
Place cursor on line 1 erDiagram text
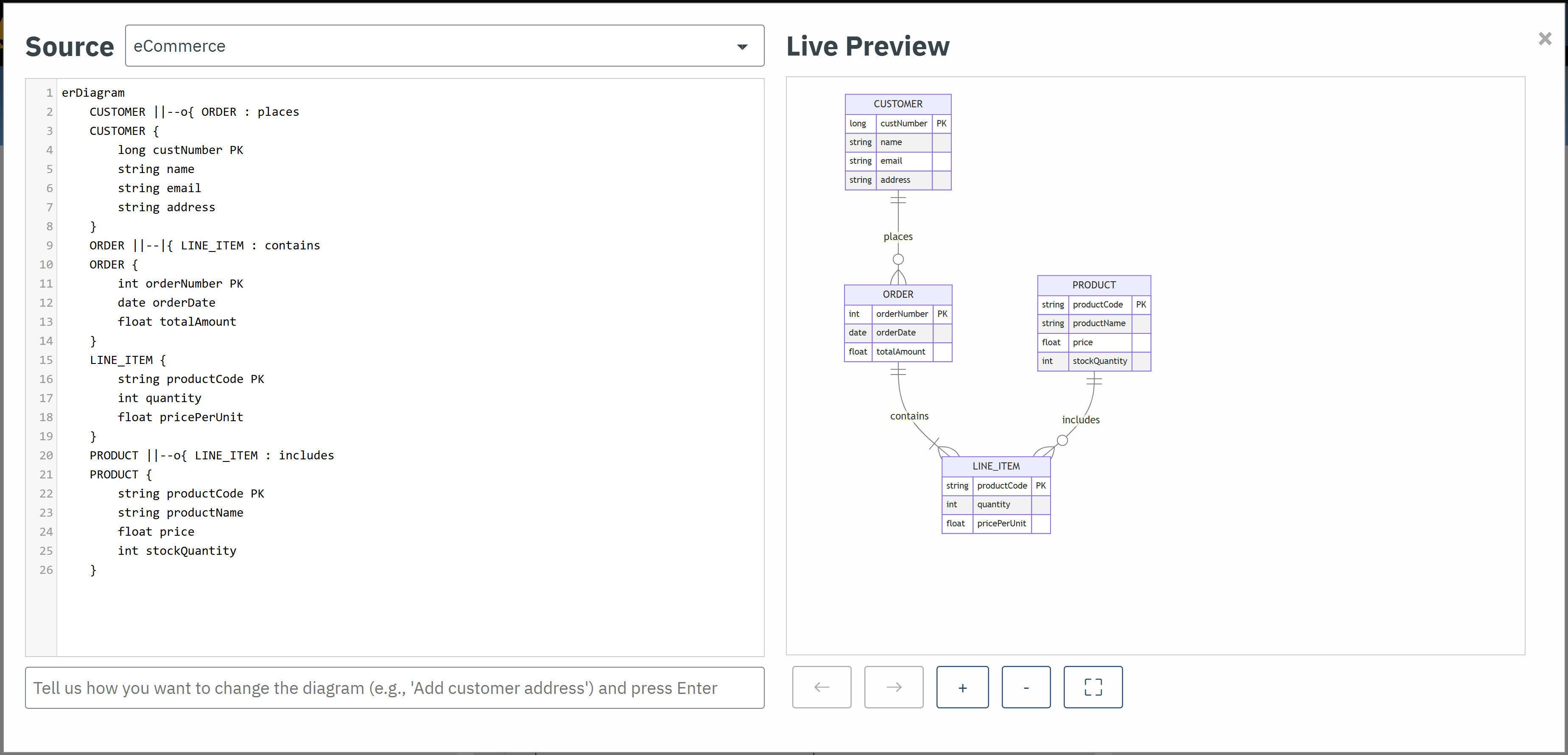(x=92, y=92)
